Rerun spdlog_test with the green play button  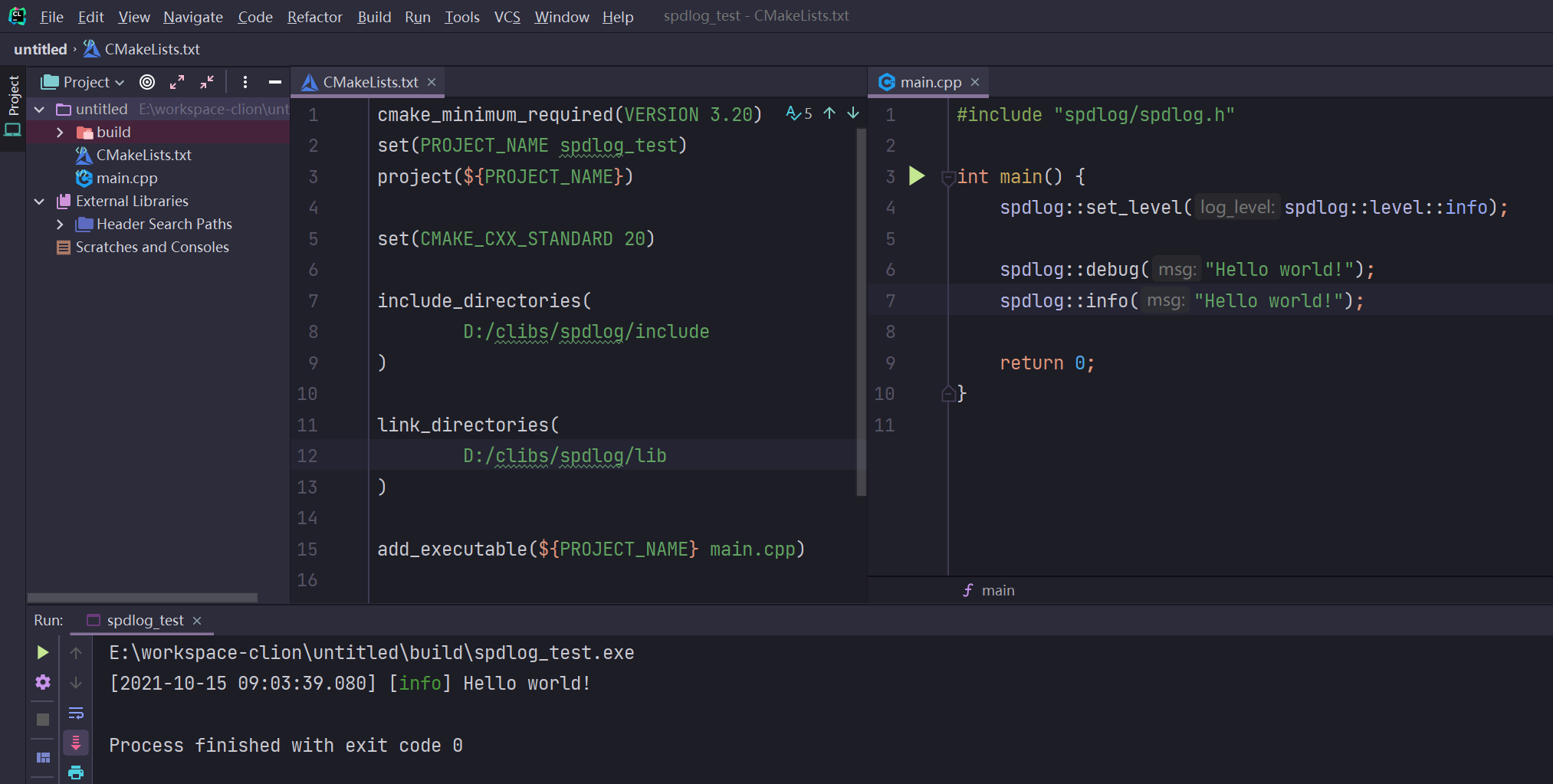pos(43,652)
